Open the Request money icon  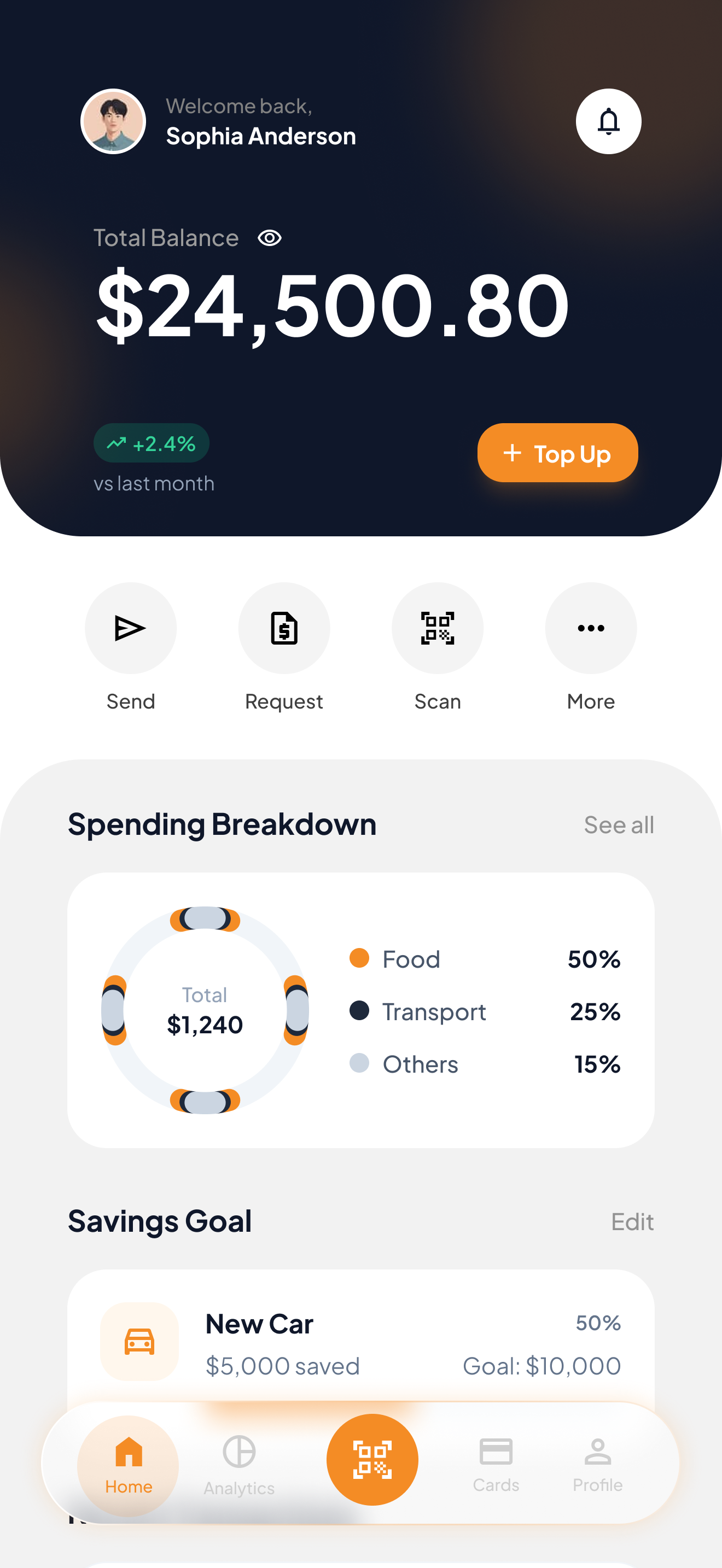coord(284,628)
